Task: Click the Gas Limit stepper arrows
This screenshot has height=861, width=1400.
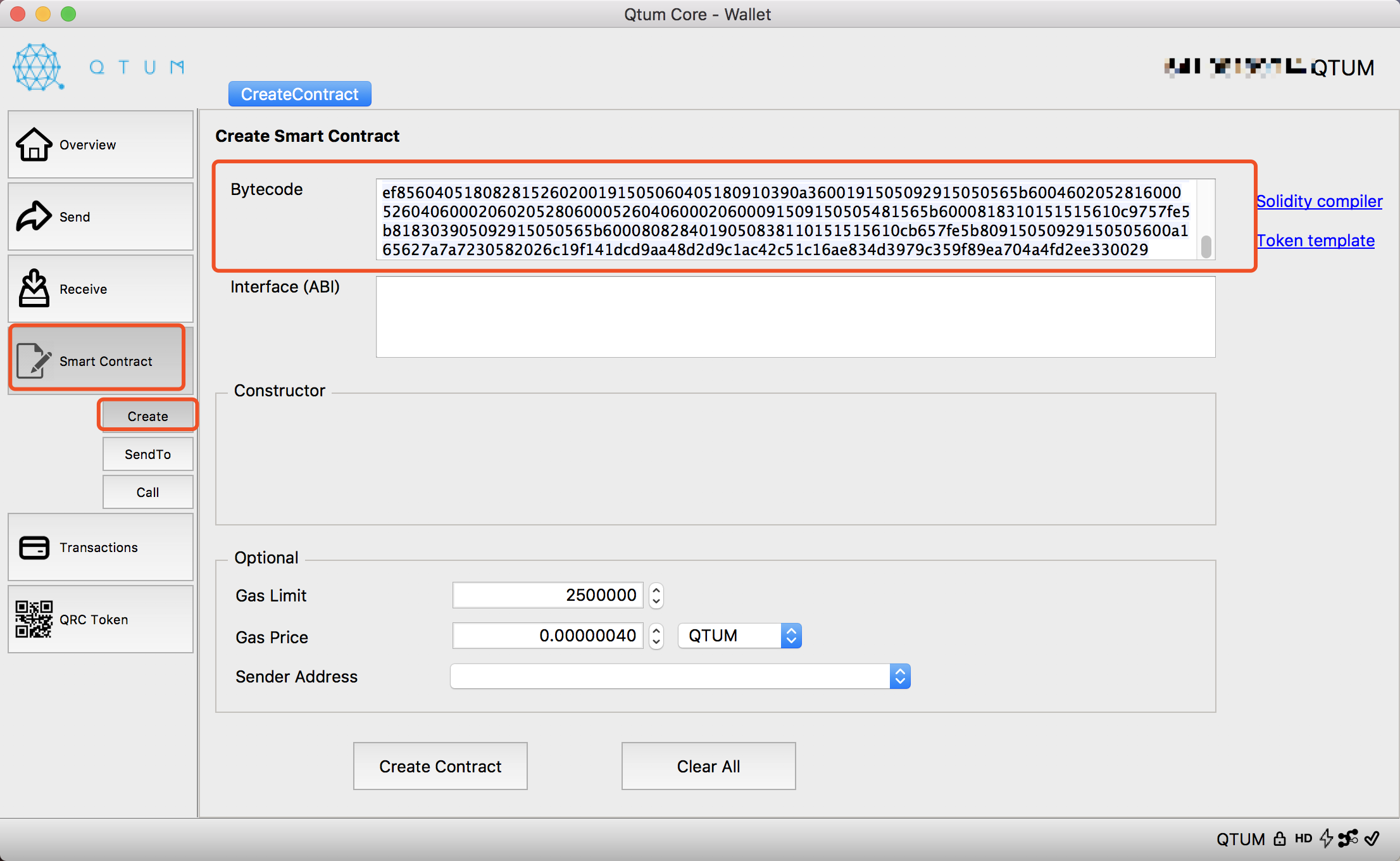Action: coord(656,595)
